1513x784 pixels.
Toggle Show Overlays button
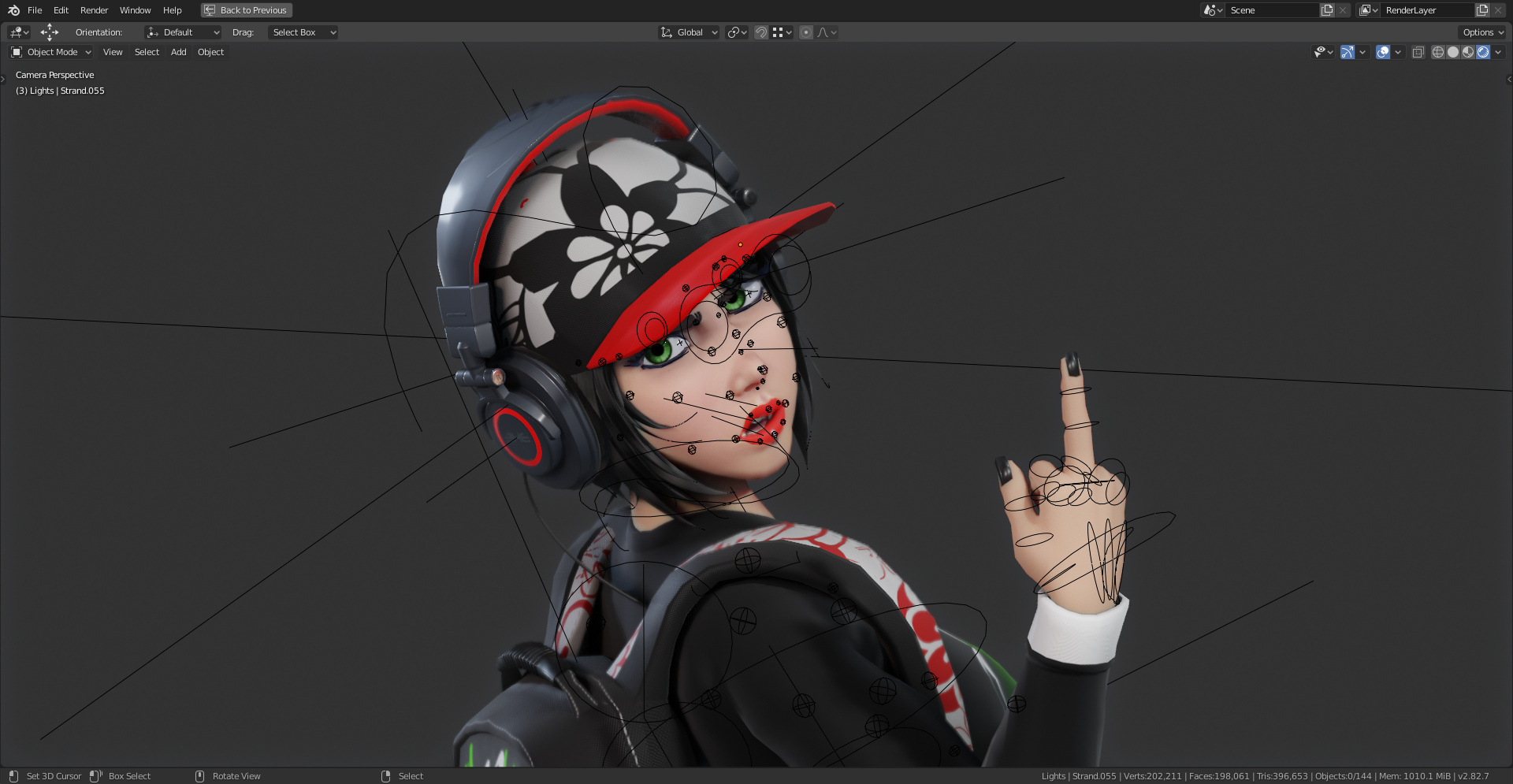[1383, 52]
